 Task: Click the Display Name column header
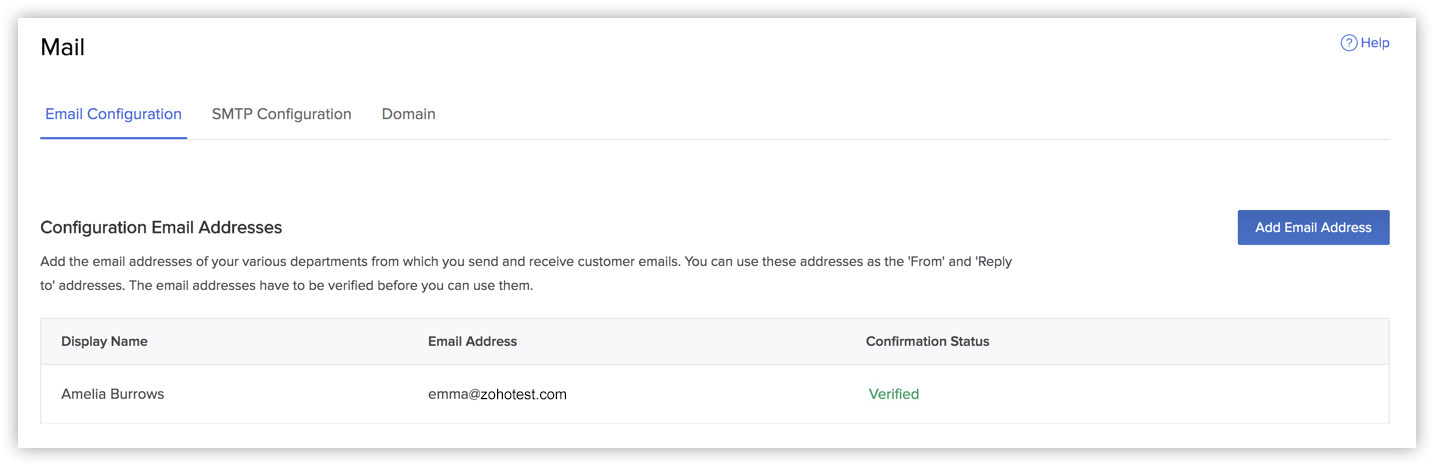[x=104, y=341]
